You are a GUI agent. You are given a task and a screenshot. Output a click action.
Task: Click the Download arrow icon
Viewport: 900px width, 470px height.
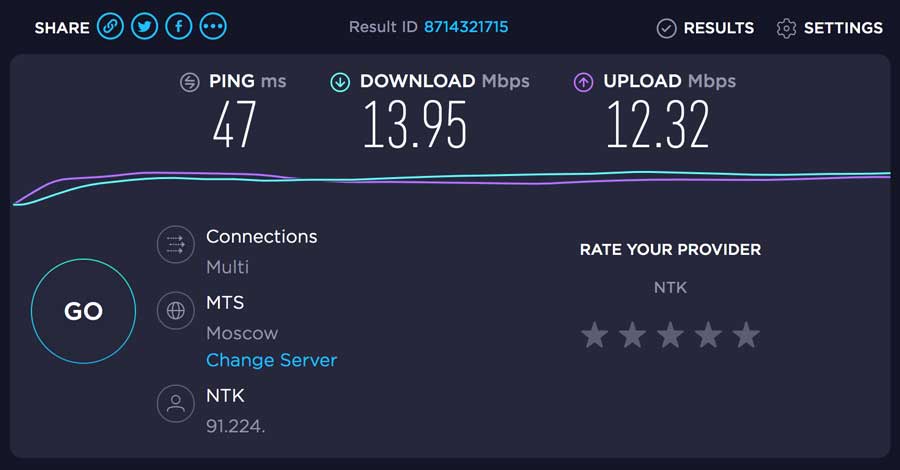point(340,83)
